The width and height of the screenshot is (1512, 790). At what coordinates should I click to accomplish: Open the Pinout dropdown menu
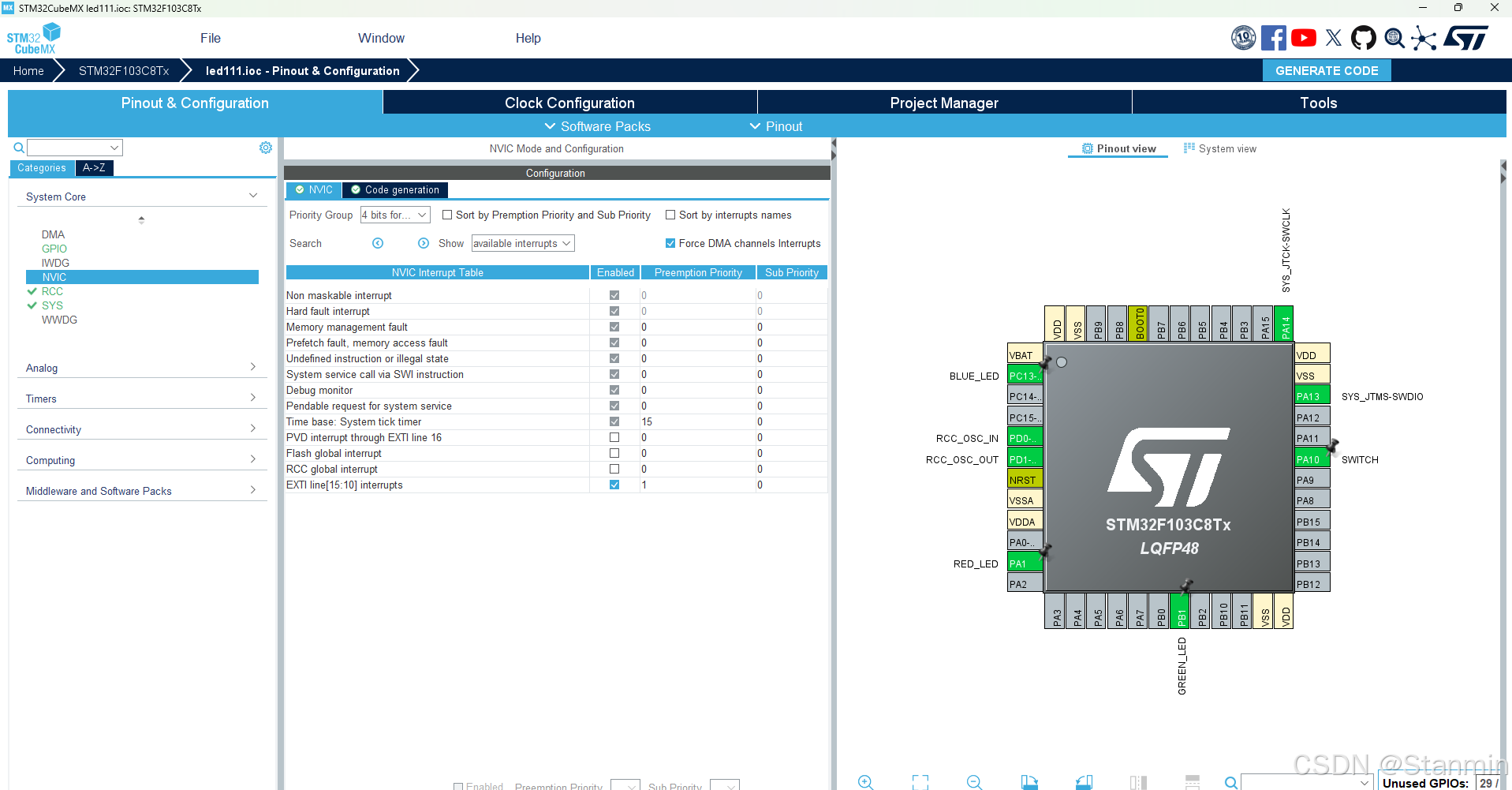(776, 126)
